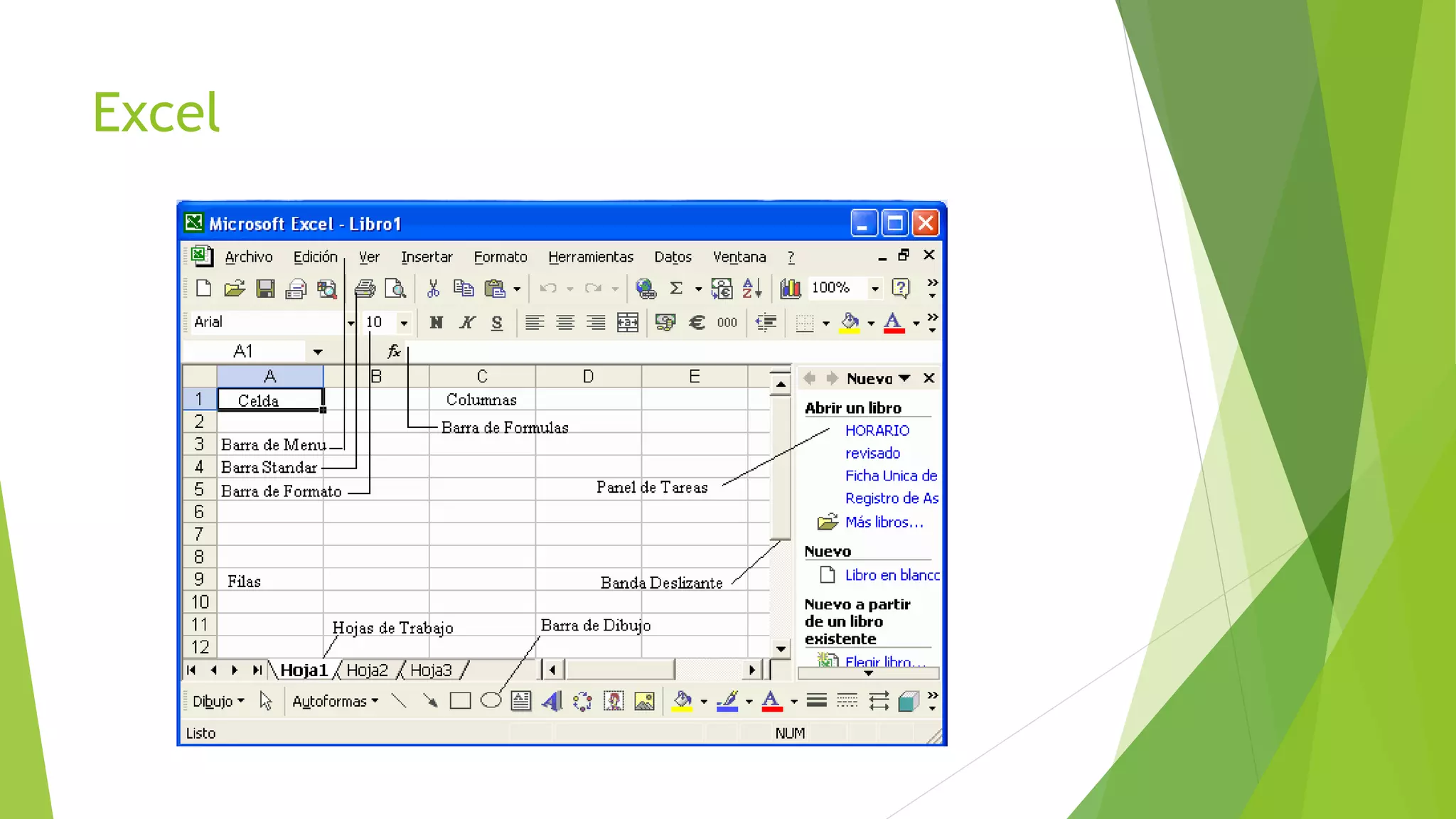
Task: Click the Print icon in standard toolbar
Action: point(365,288)
